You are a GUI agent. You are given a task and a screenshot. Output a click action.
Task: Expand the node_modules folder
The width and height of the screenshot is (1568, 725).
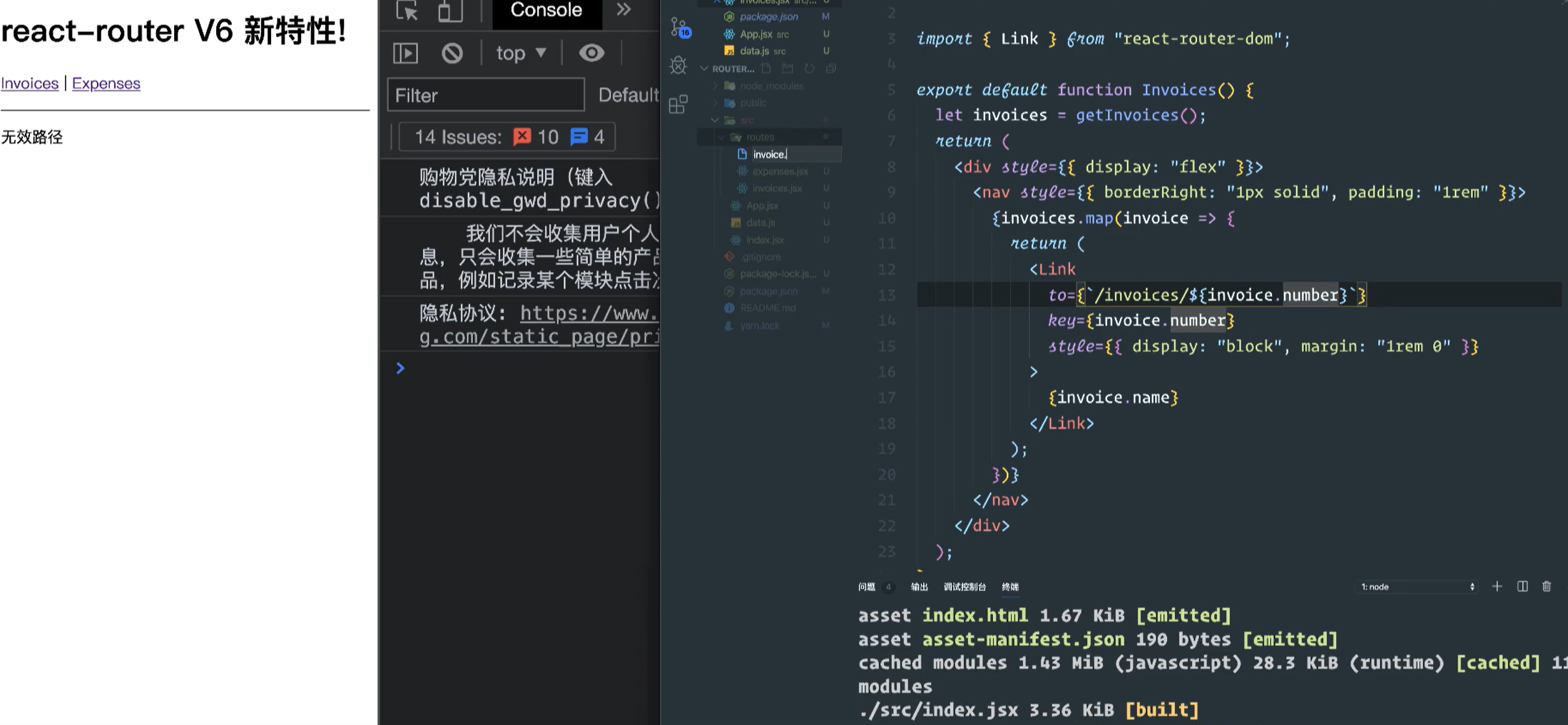click(771, 86)
